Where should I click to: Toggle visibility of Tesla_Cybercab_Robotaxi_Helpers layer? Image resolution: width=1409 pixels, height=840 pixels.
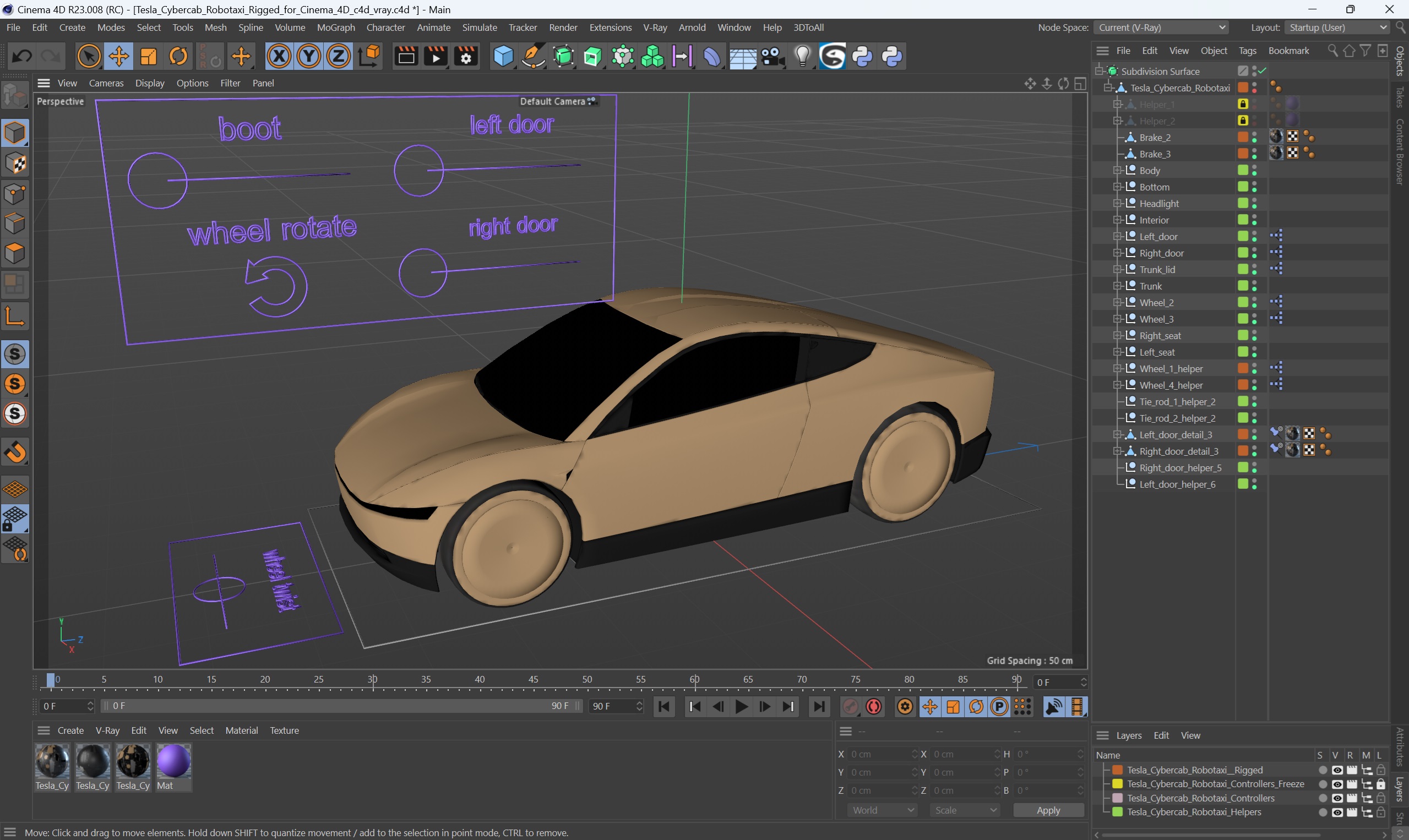point(1337,812)
